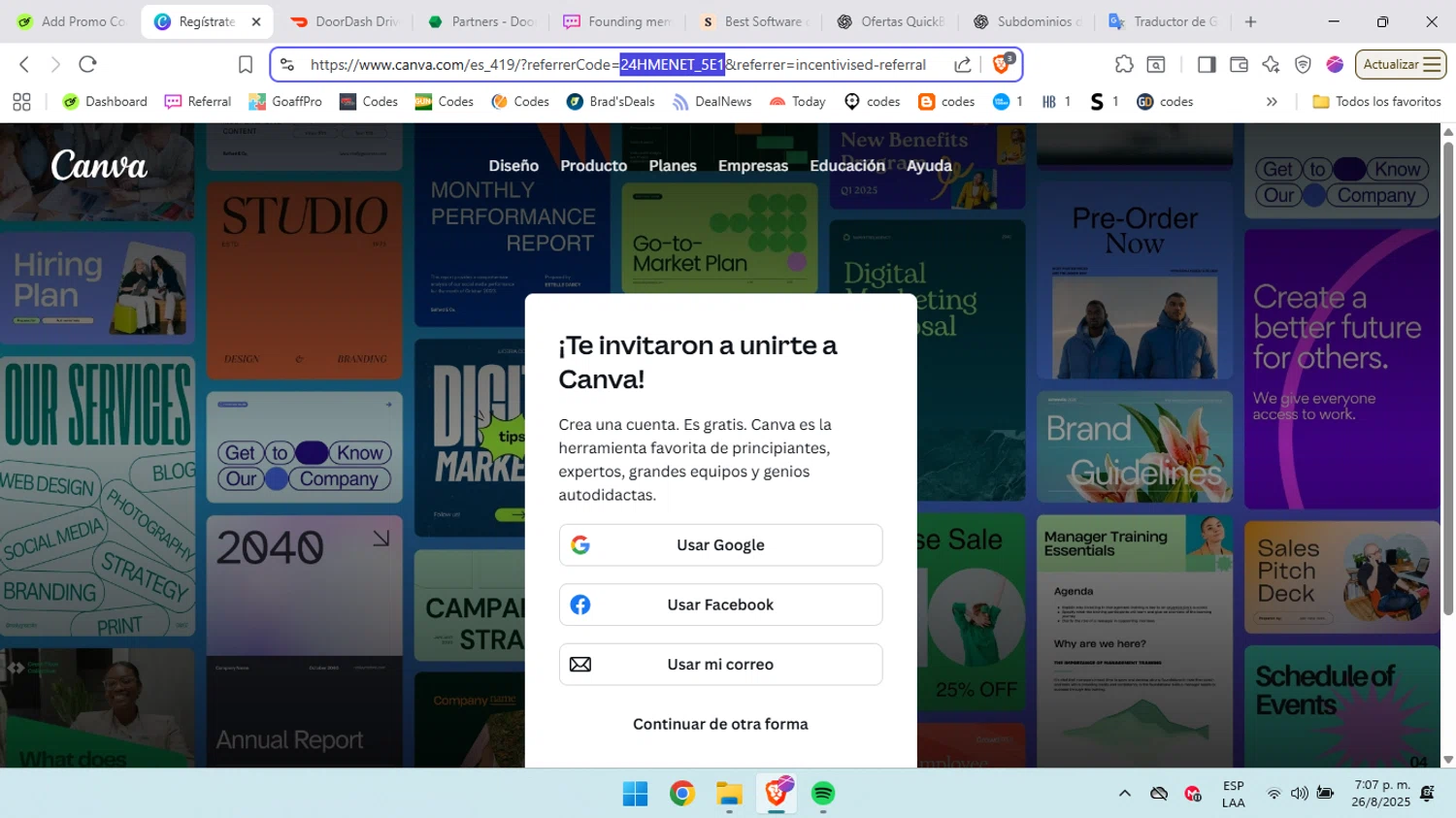Screen dimensions: 1456x818
Task: Show hidden tray icons chevron
Action: [1125, 794]
